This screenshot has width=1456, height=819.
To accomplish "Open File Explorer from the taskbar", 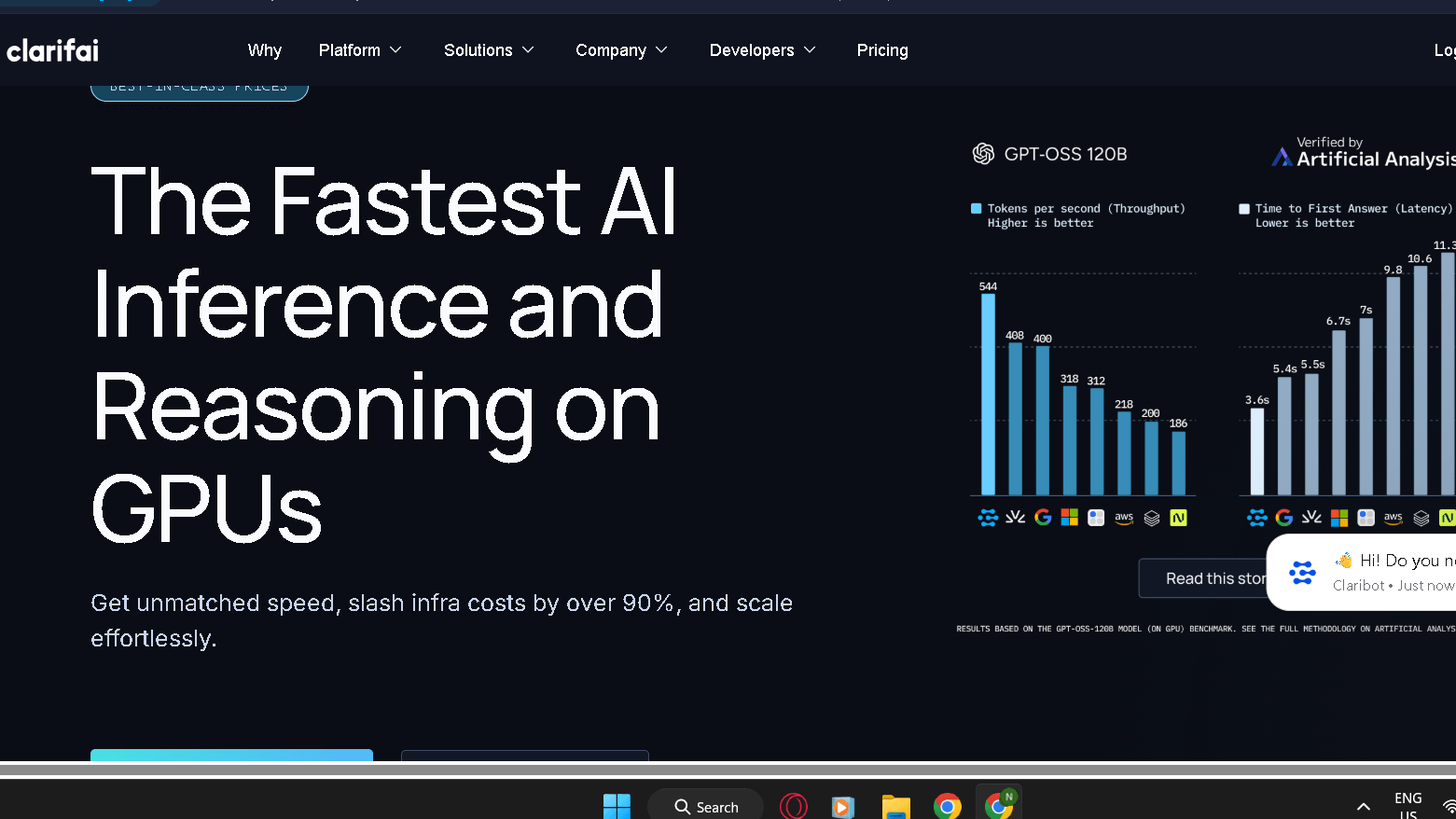I will coord(895,806).
